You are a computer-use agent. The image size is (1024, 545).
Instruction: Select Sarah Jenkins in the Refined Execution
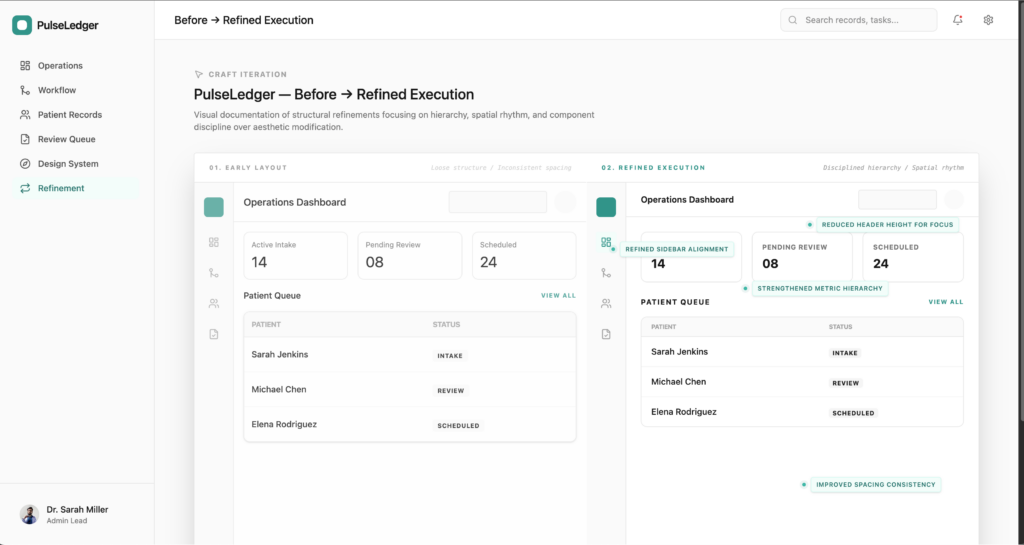coord(679,352)
